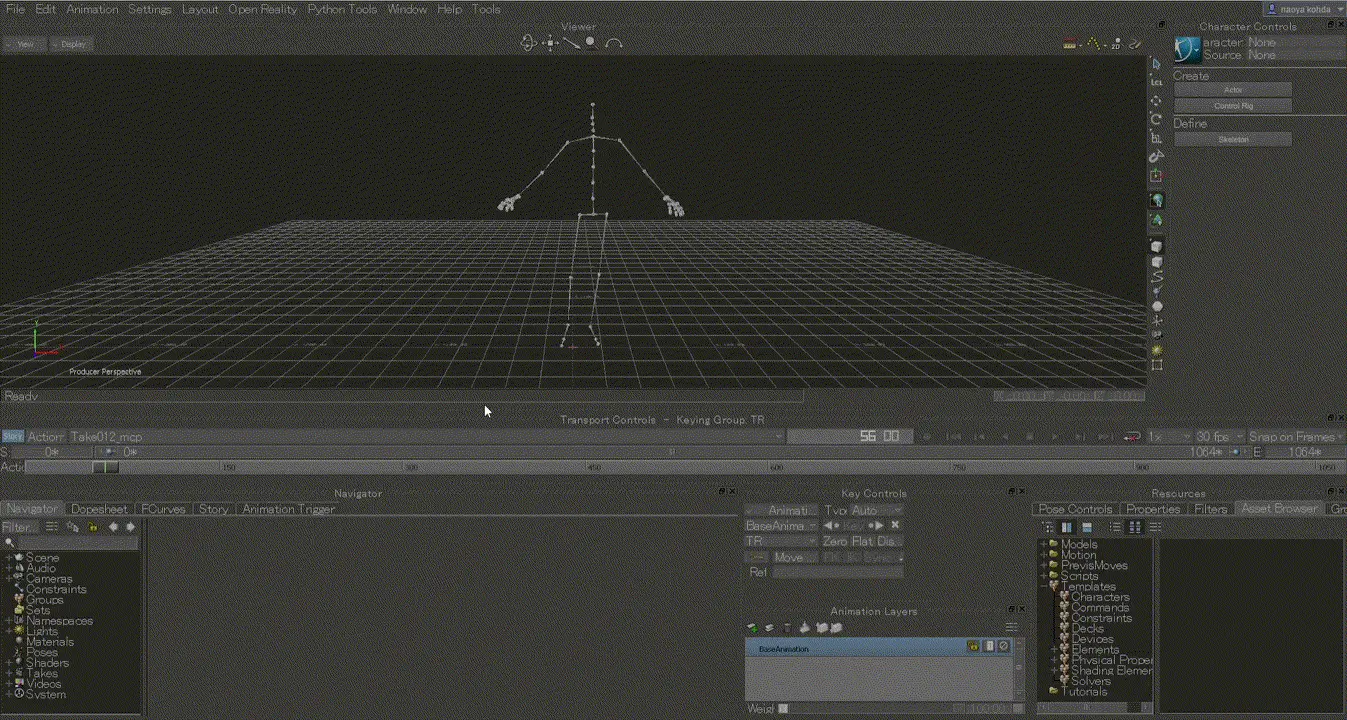The image size is (1347, 720).
Task: Open the 30 fps frame rate dropdown
Action: tap(1220, 437)
